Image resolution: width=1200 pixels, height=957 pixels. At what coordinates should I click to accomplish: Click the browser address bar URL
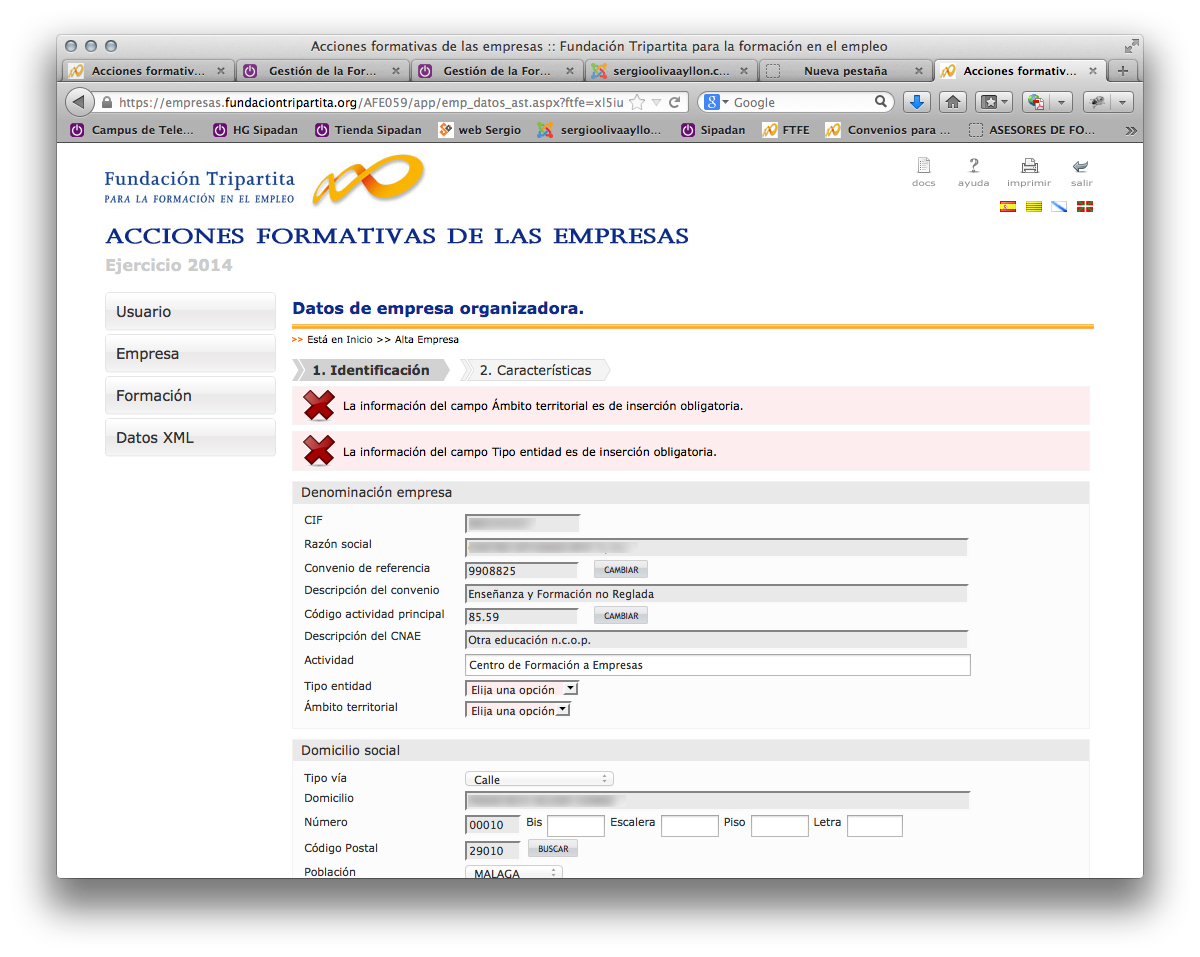370,102
